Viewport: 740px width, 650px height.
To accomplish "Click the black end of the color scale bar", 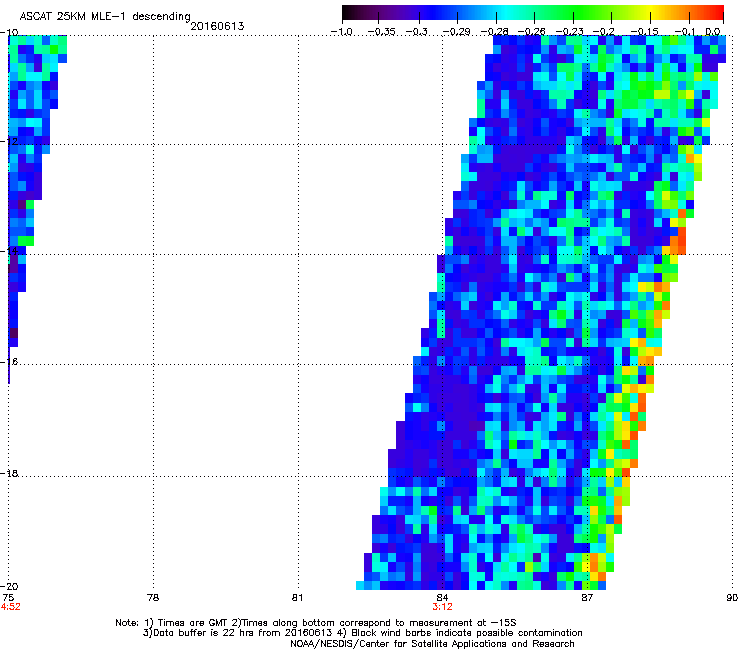I will (349, 13).
